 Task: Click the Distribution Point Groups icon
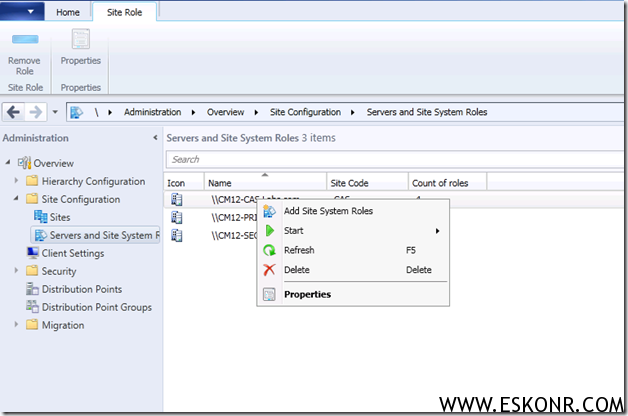[32, 306]
